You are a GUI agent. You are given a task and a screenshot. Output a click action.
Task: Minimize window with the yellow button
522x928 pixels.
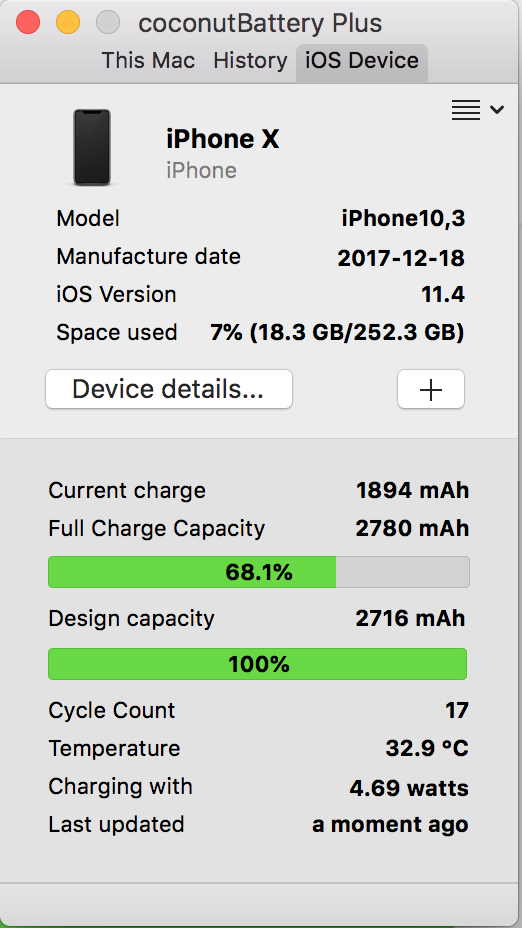pyautogui.click(x=68, y=22)
